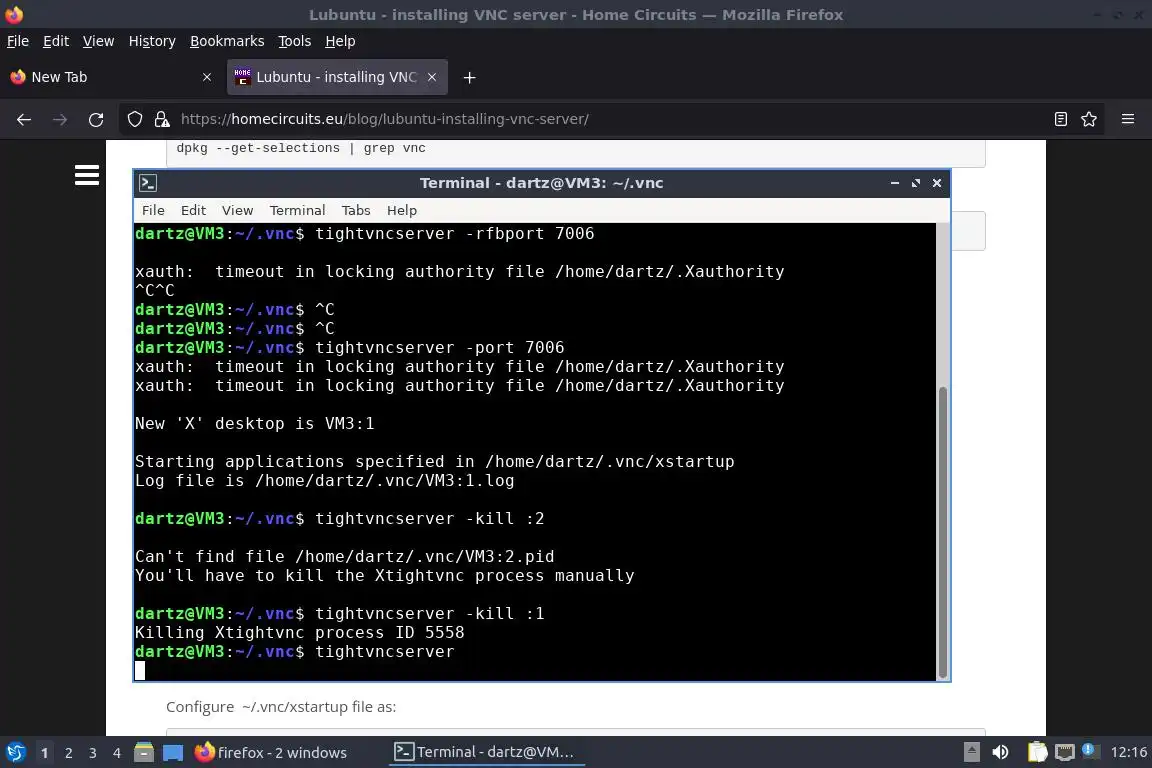This screenshot has width=1152, height=768.
Task: Switch to workspace 2
Action: coord(68,753)
